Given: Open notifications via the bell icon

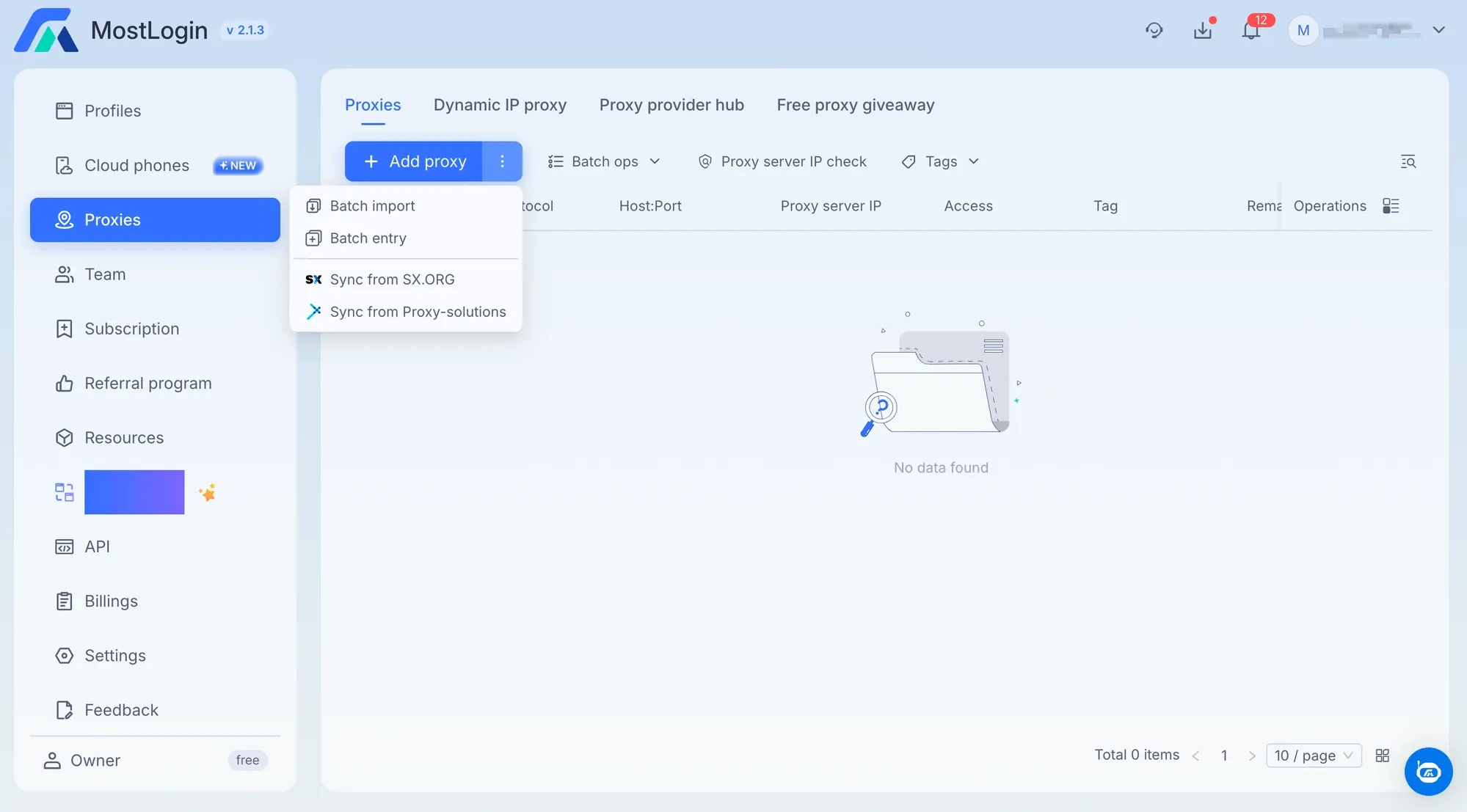Looking at the screenshot, I should (1251, 29).
